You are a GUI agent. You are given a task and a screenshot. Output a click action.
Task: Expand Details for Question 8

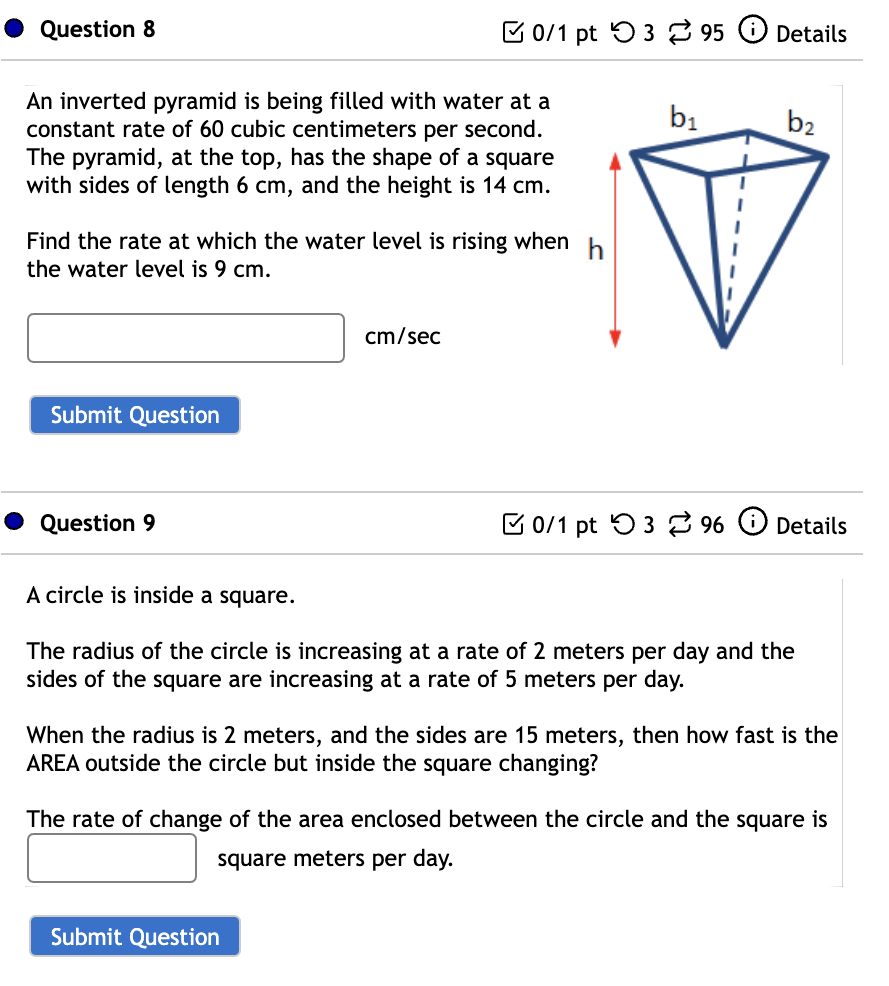click(811, 33)
